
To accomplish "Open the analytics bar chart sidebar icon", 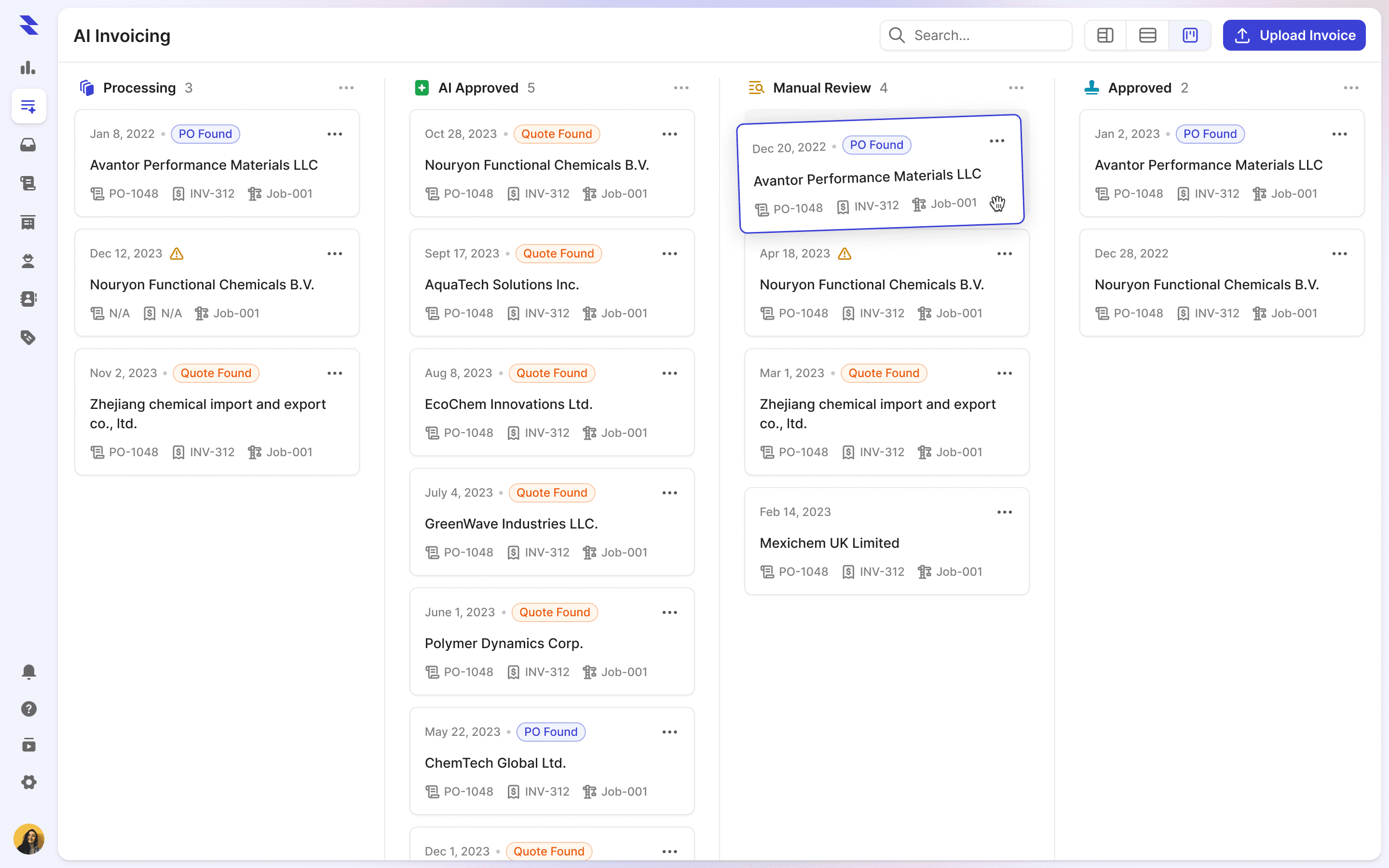I will [x=28, y=68].
